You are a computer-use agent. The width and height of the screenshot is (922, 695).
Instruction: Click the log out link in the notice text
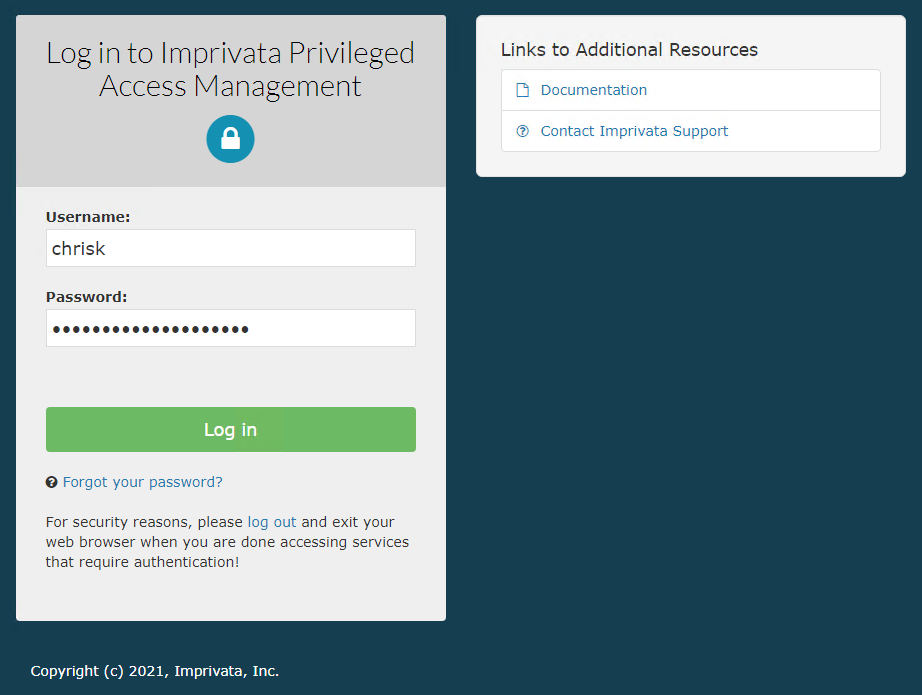(x=271, y=521)
